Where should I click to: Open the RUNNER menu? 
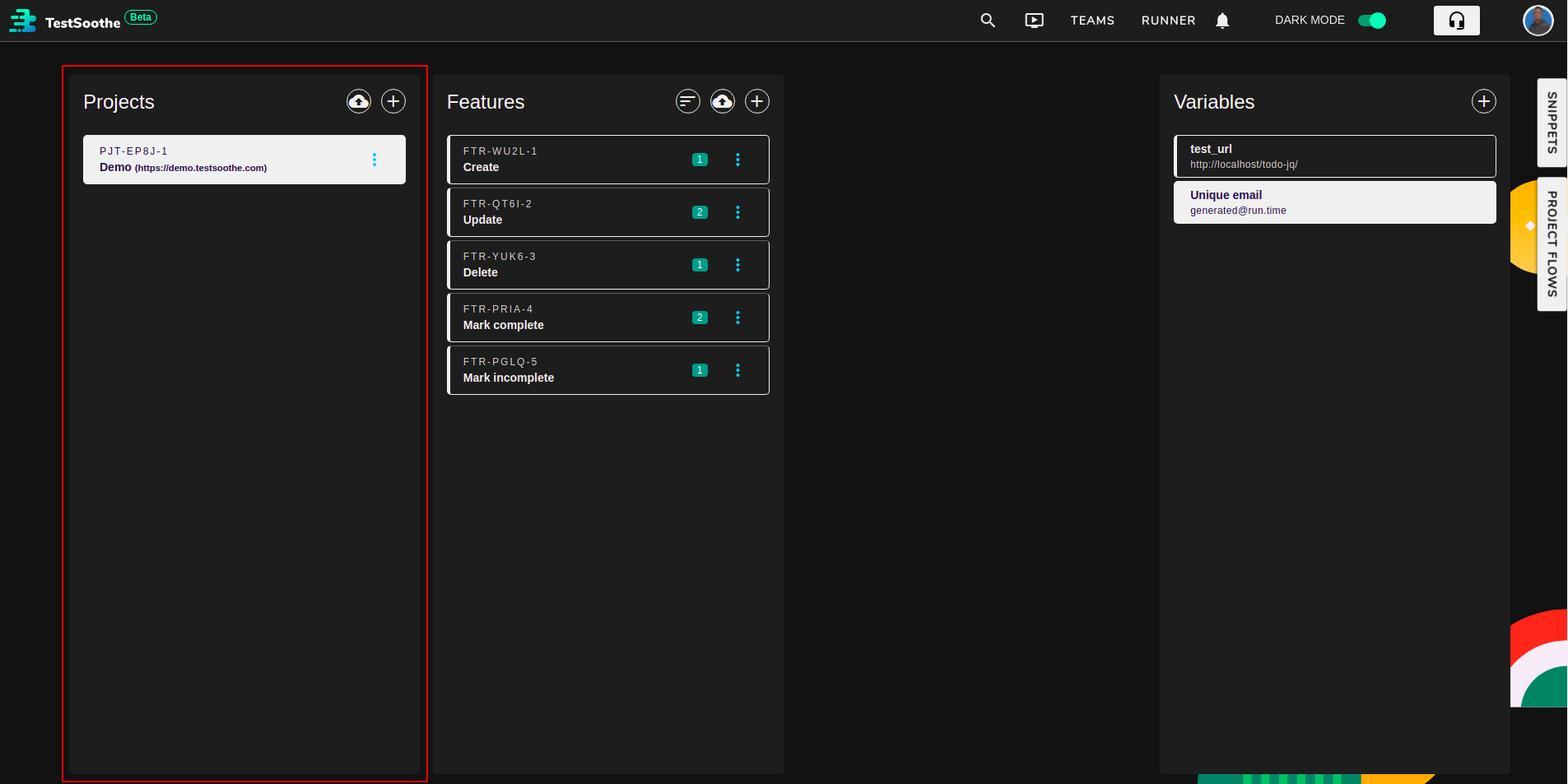pos(1168,21)
